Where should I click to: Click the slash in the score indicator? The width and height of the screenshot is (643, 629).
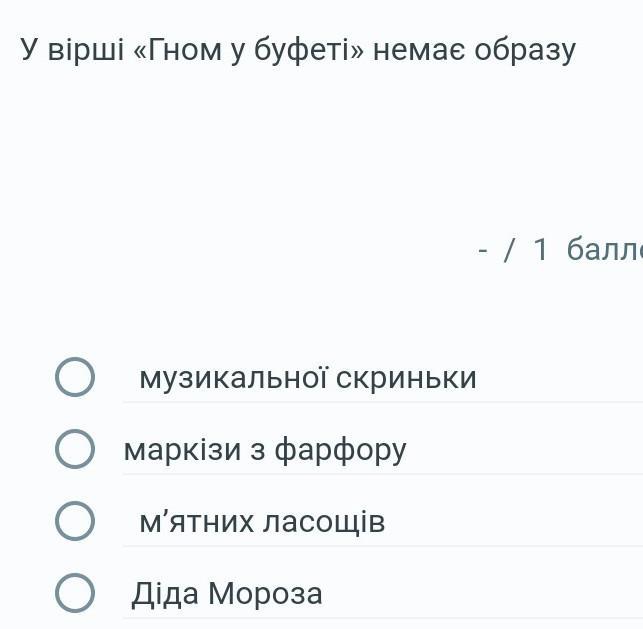click(x=509, y=249)
